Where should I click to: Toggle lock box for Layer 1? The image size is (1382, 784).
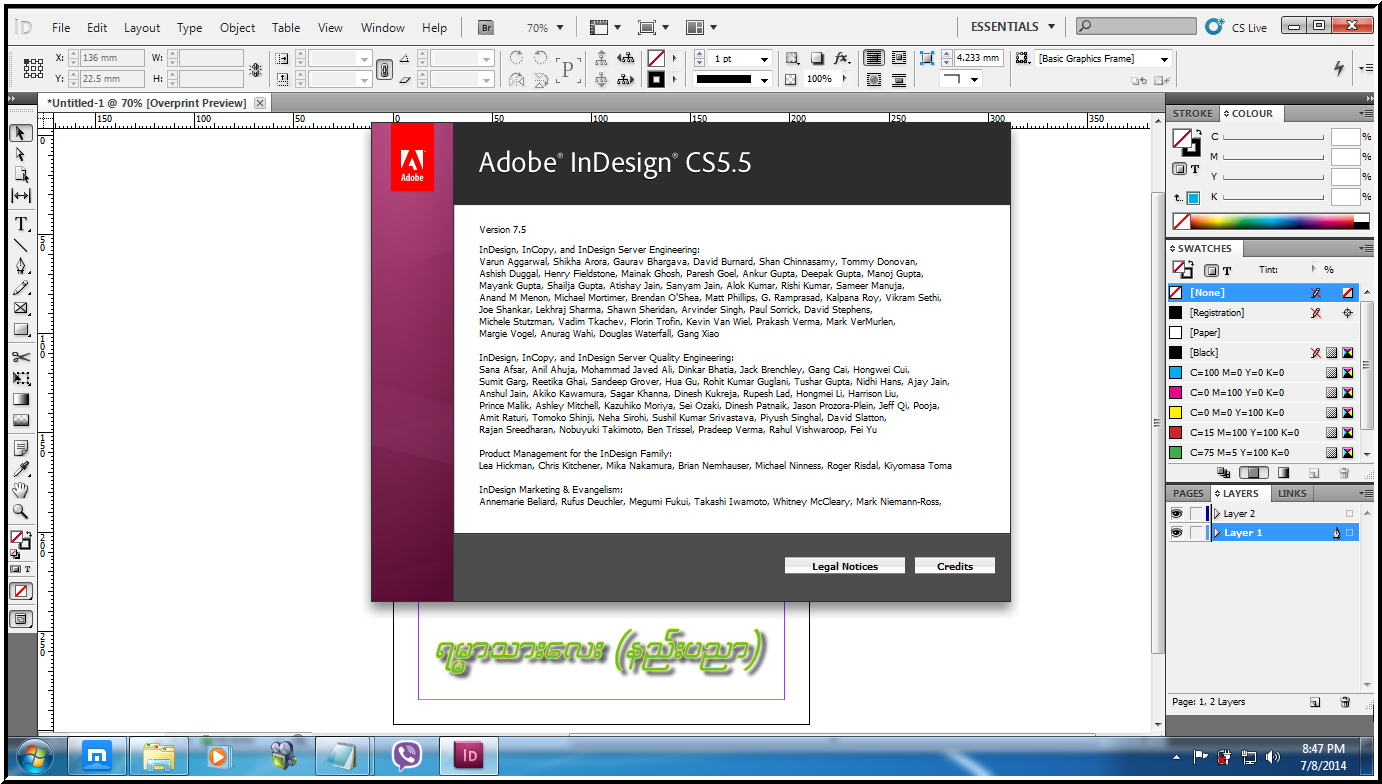pyautogui.click(x=1196, y=533)
